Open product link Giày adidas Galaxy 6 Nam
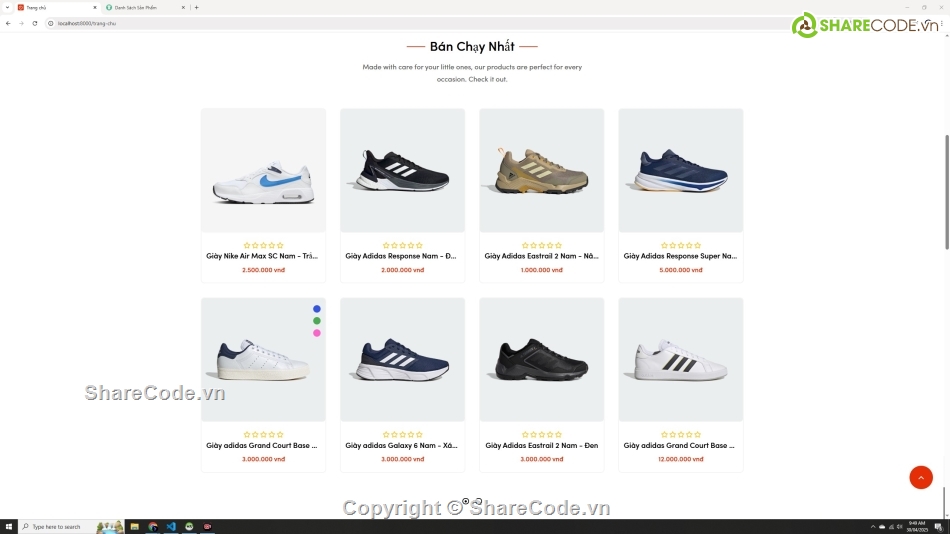 pyautogui.click(x=401, y=446)
